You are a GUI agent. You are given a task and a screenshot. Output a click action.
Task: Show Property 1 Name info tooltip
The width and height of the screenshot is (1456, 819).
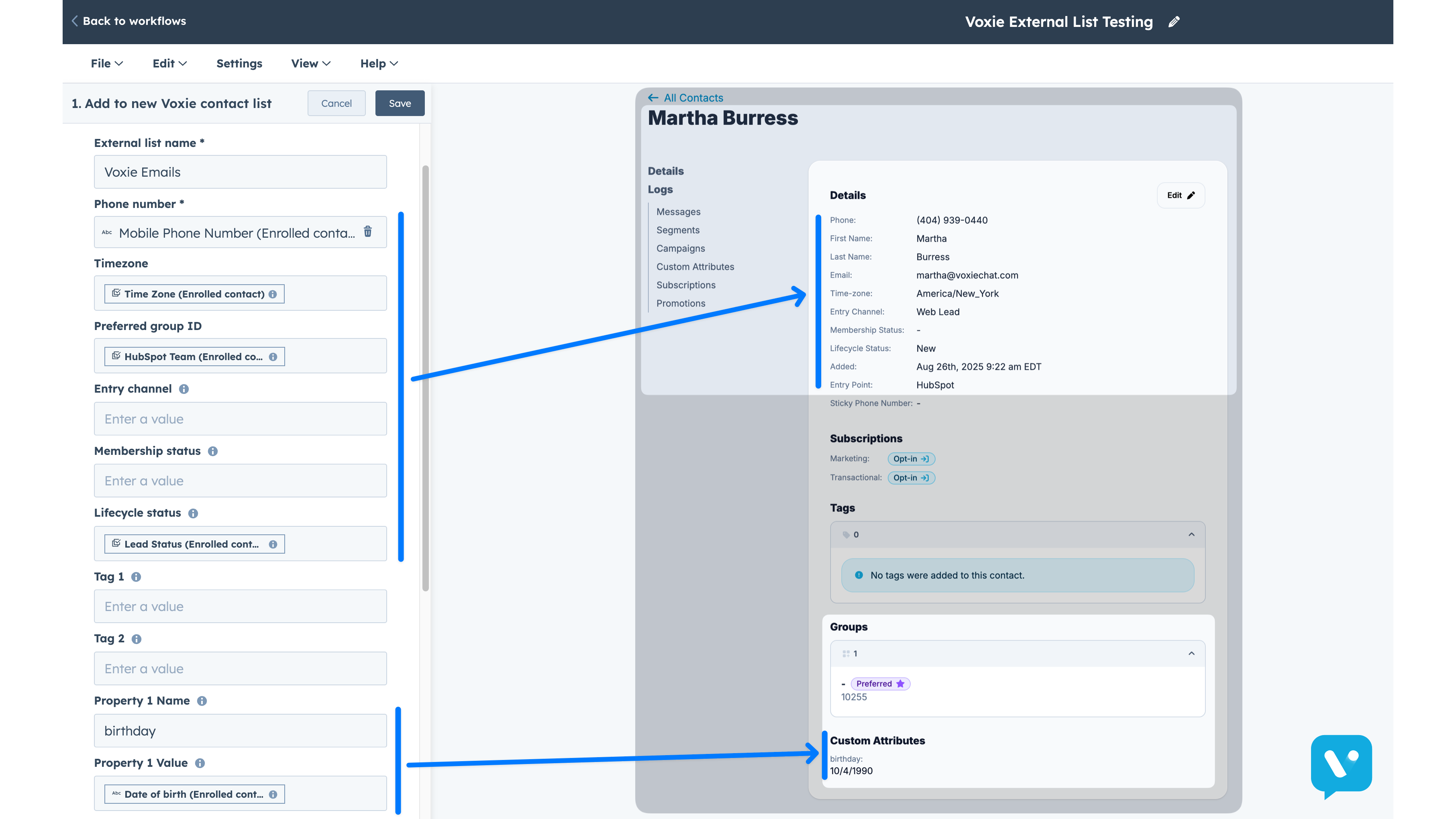tap(202, 701)
